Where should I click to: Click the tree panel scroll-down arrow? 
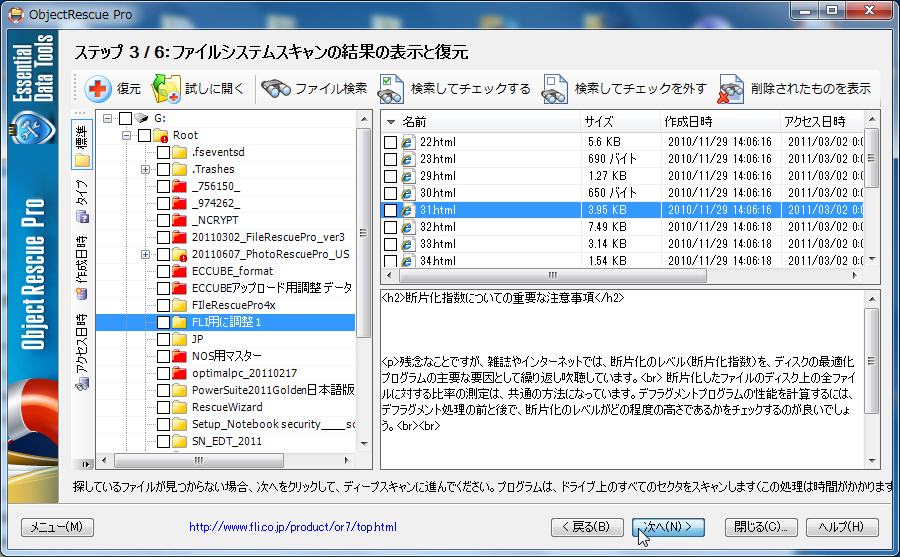pos(364,443)
